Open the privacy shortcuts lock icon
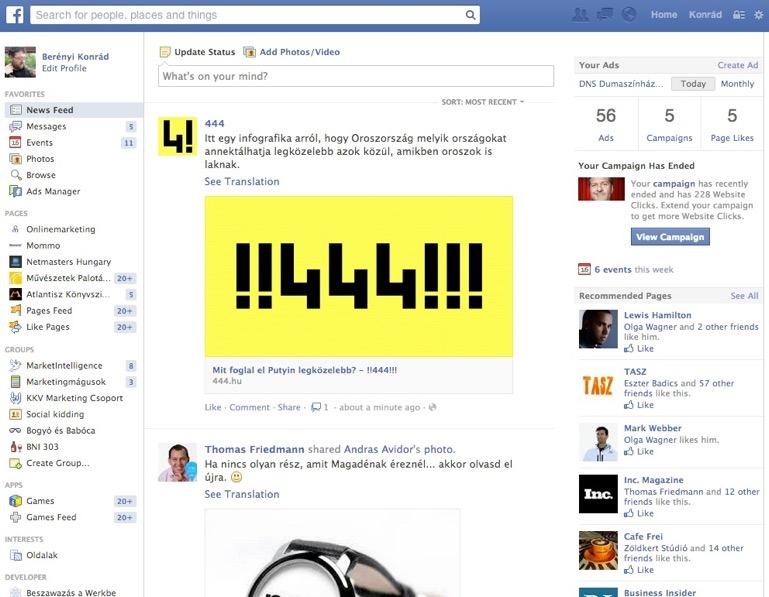Image resolution: width=769 pixels, height=597 pixels. (x=739, y=15)
